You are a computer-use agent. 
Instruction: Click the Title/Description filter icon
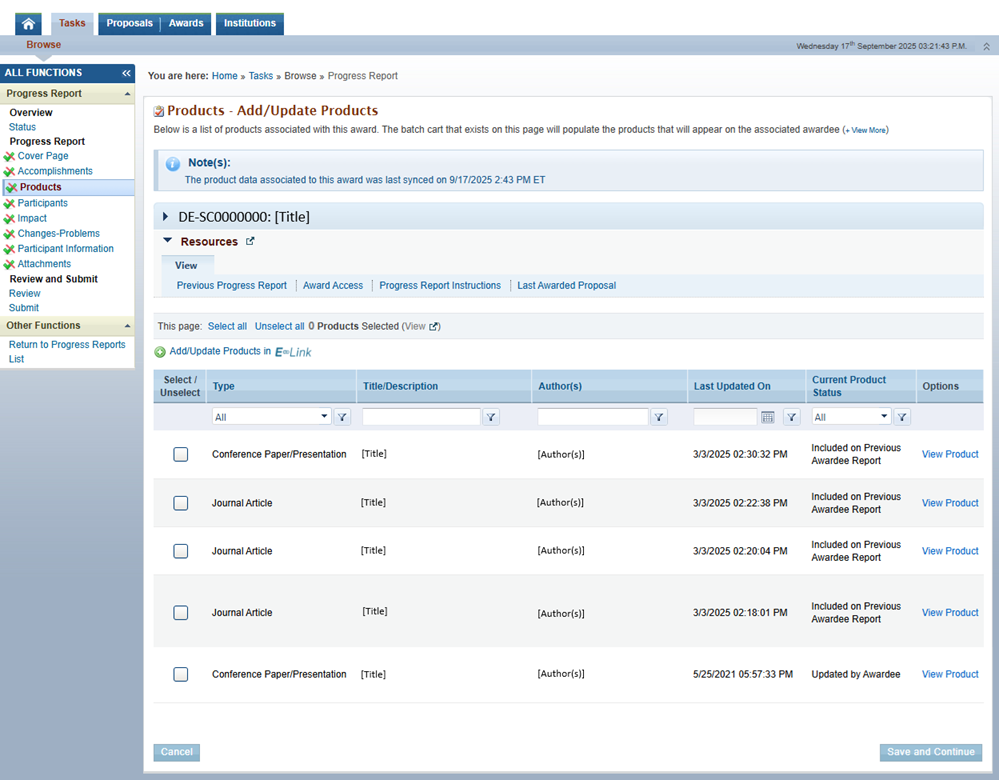pyautogui.click(x=491, y=417)
